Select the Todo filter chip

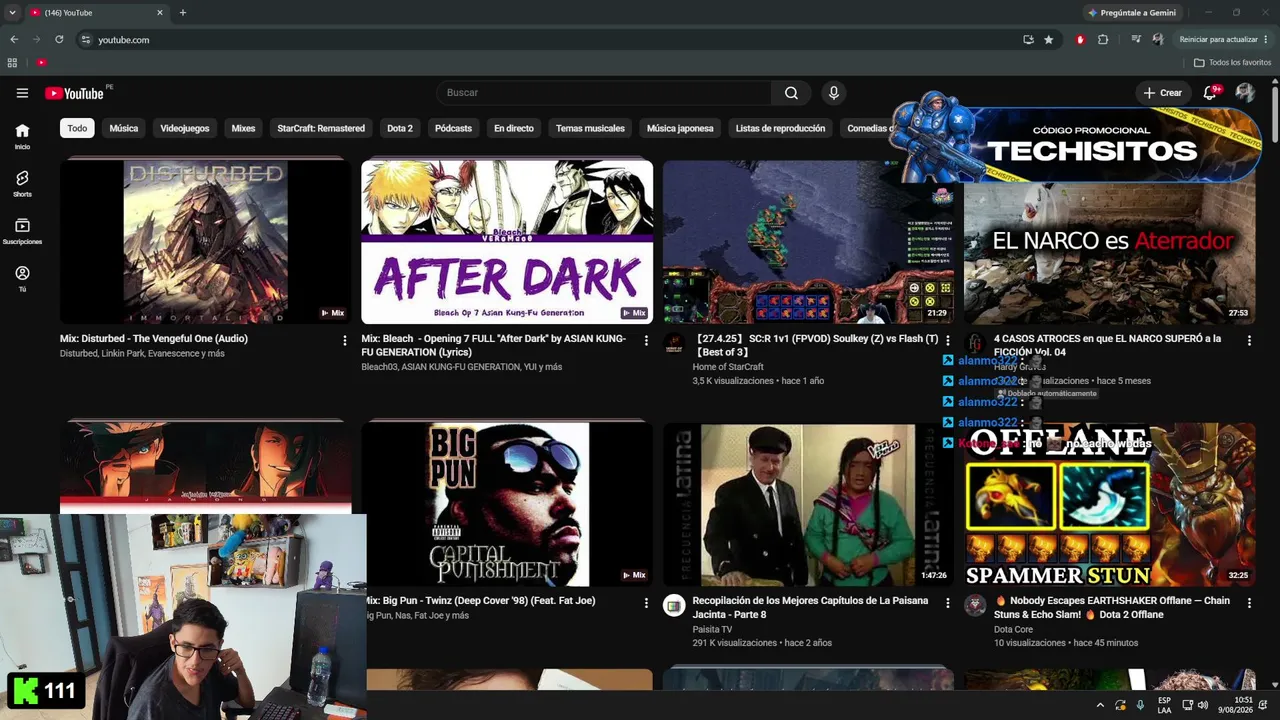click(x=77, y=128)
